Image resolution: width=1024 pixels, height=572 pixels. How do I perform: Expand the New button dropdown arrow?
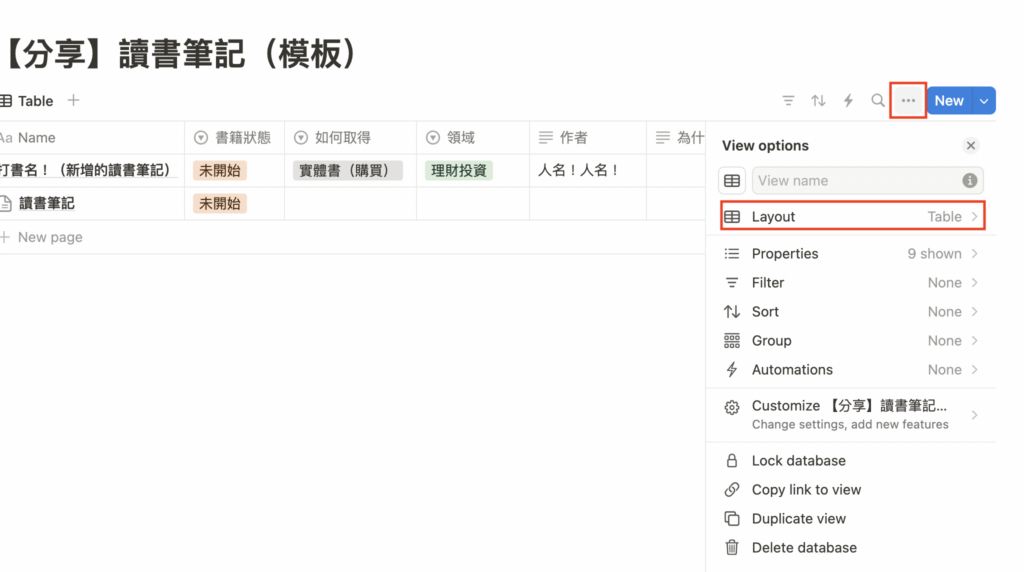[x=984, y=101]
